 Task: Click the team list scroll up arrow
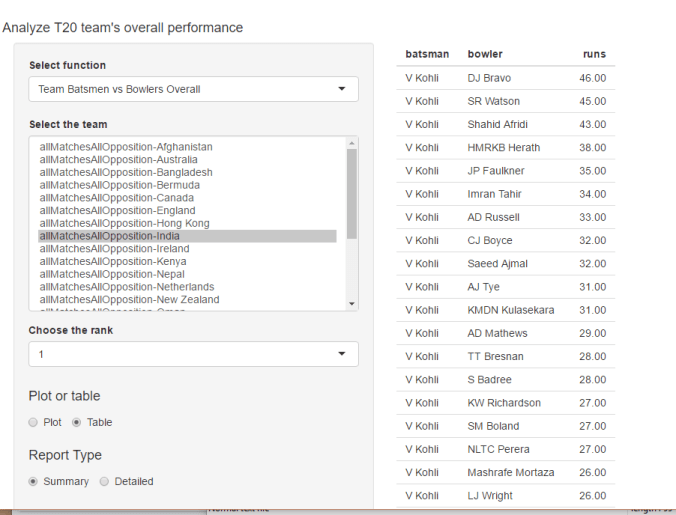coord(351,143)
